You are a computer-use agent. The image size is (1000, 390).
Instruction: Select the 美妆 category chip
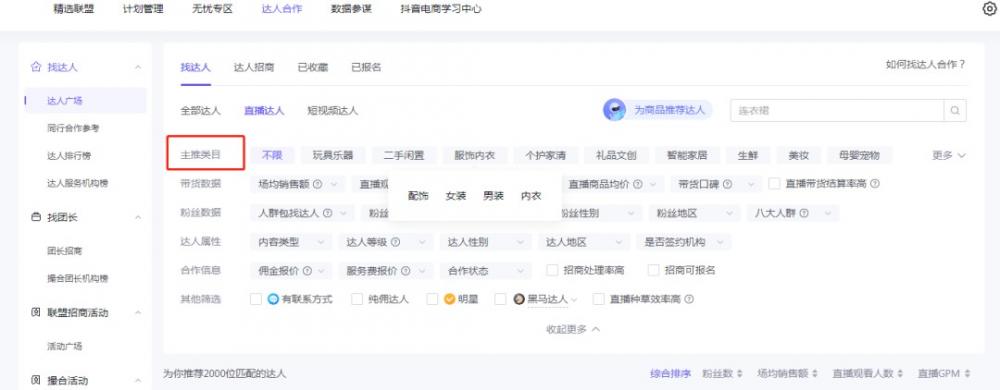pyautogui.click(x=798, y=155)
